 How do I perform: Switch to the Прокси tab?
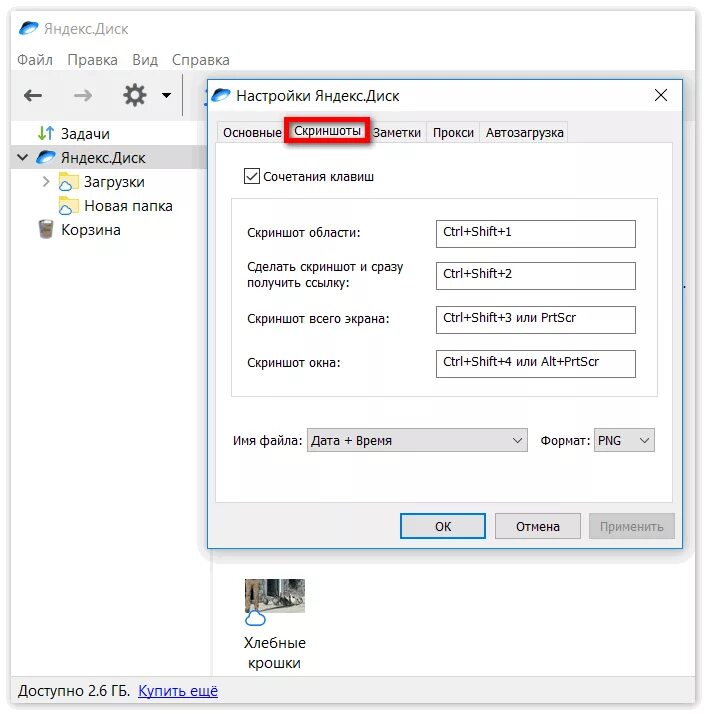(453, 133)
